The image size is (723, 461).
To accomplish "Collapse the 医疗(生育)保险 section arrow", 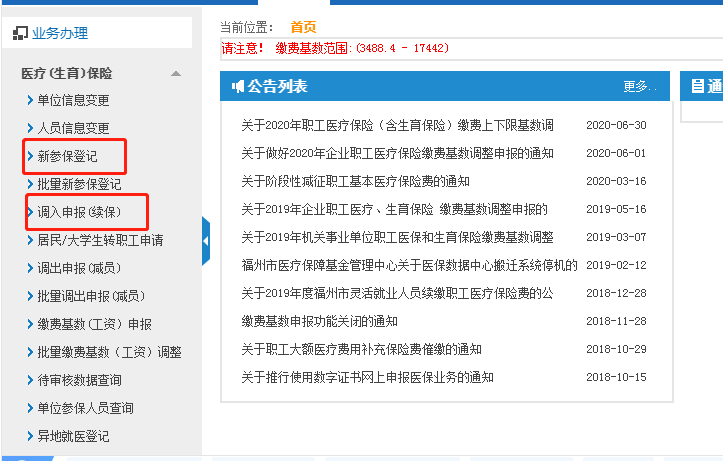I will tap(176, 74).
